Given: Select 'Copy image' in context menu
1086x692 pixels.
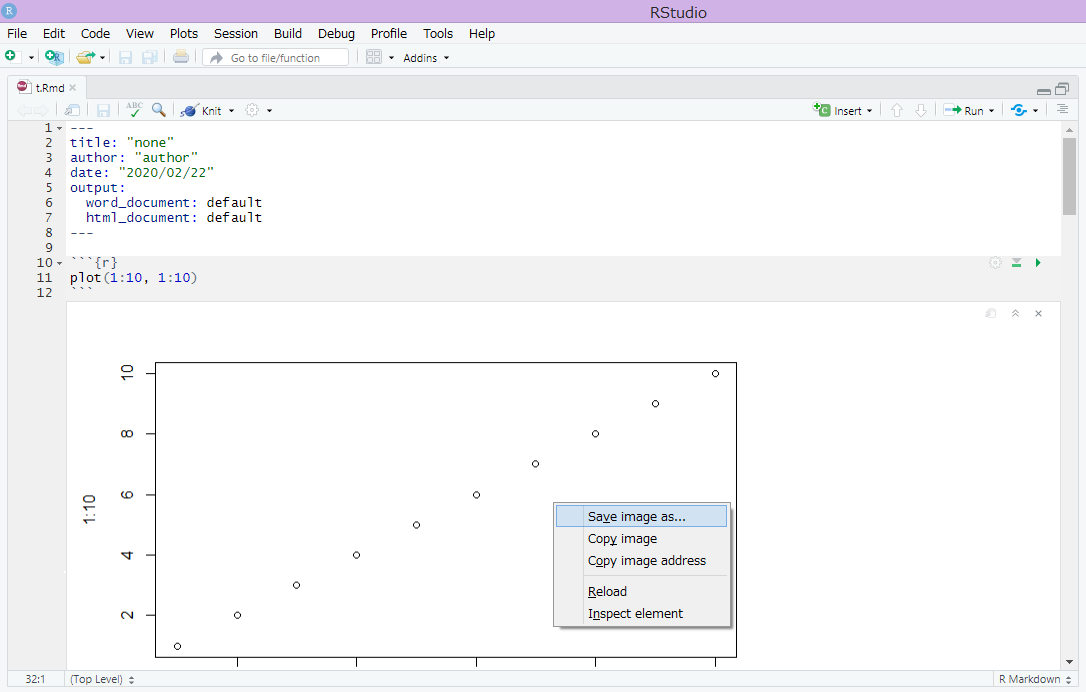Looking at the screenshot, I should (x=641, y=538).
